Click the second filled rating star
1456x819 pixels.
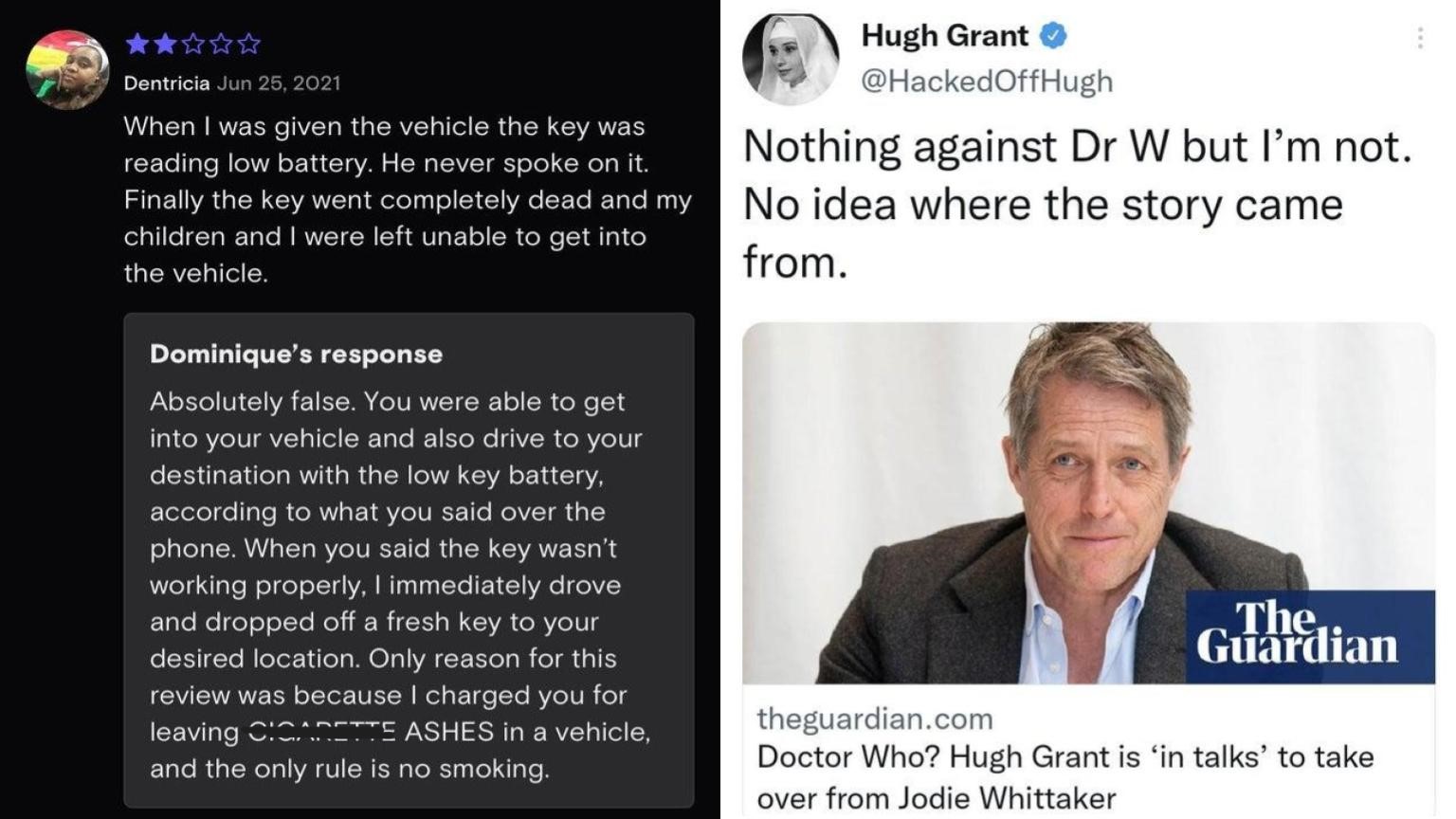point(164,43)
